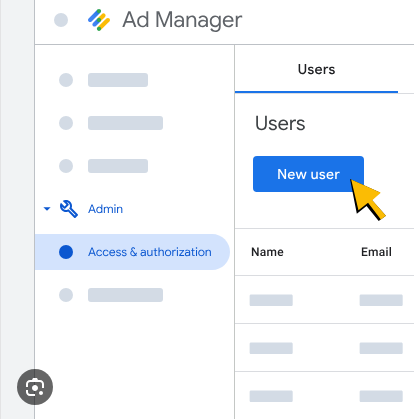
Task: Click the menu circle left of the logo
Action: point(61,20)
